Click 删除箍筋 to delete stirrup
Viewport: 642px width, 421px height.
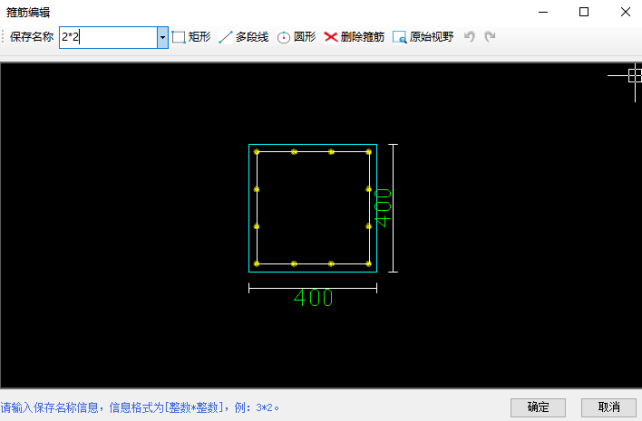pos(354,37)
